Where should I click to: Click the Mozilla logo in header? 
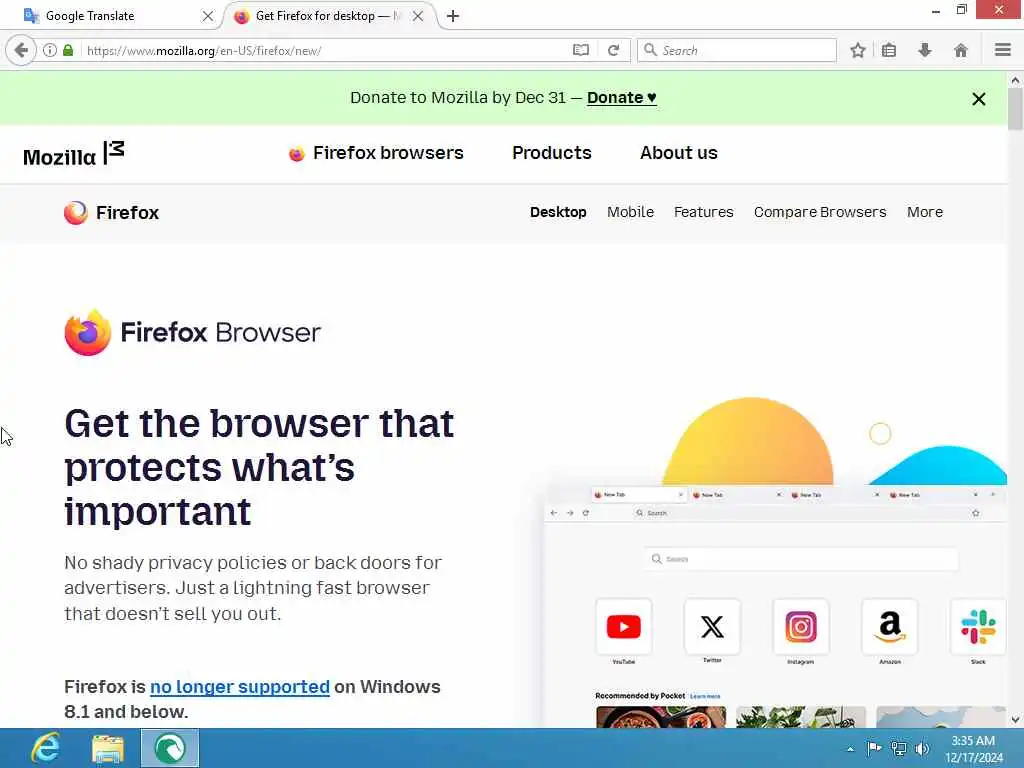pos(73,154)
